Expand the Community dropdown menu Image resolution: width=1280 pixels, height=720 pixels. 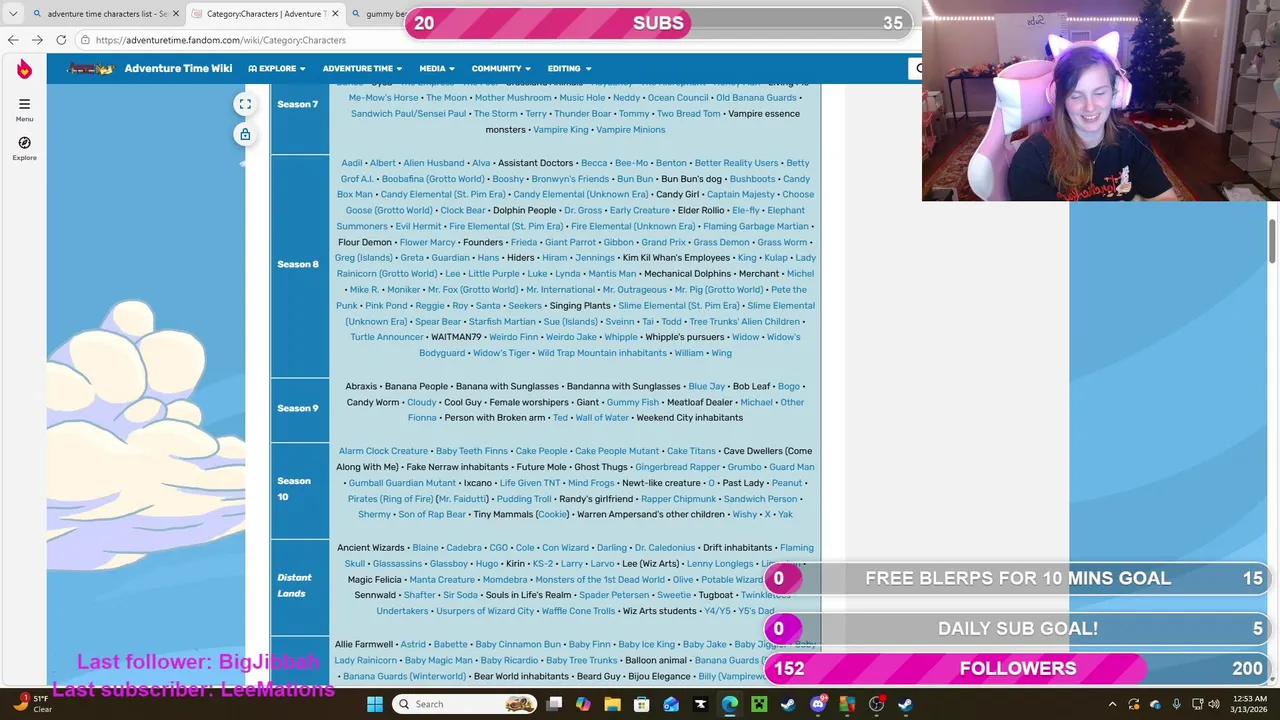click(501, 68)
